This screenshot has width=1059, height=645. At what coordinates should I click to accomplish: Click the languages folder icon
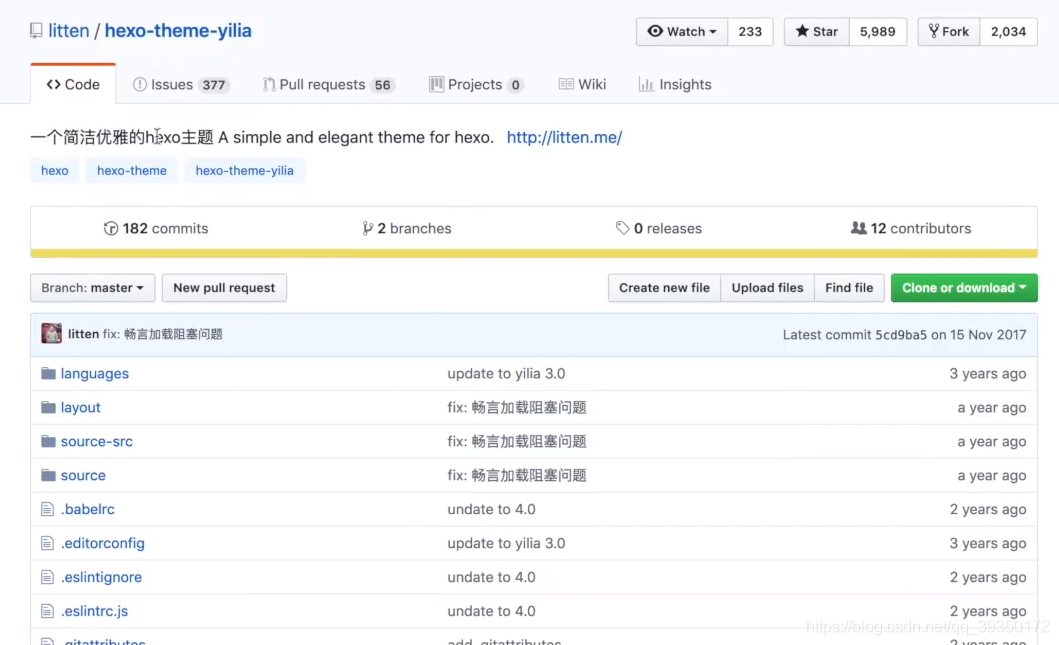pyautogui.click(x=48, y=373)
